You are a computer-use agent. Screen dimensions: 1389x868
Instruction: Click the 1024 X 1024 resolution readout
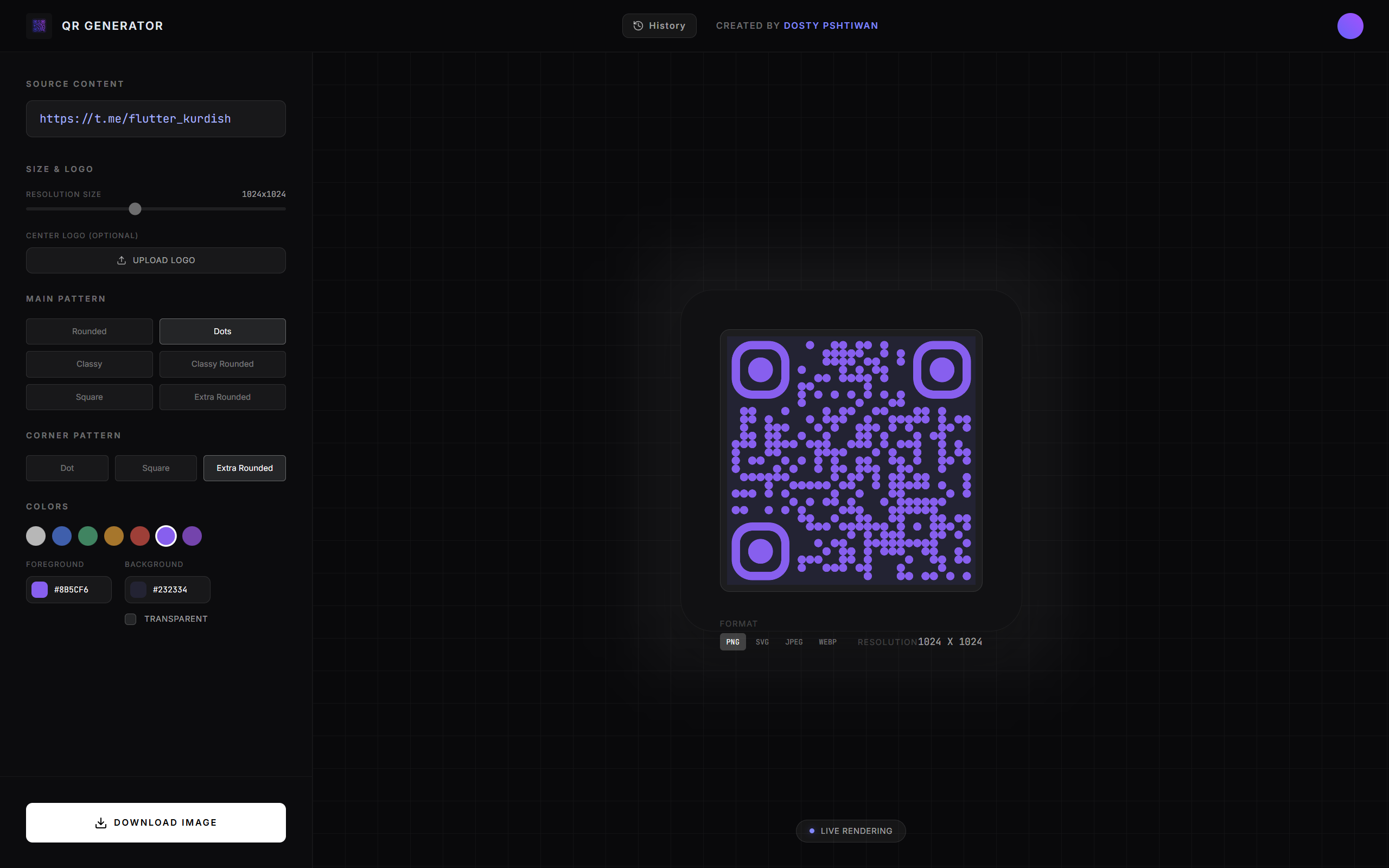pos(950,642)
